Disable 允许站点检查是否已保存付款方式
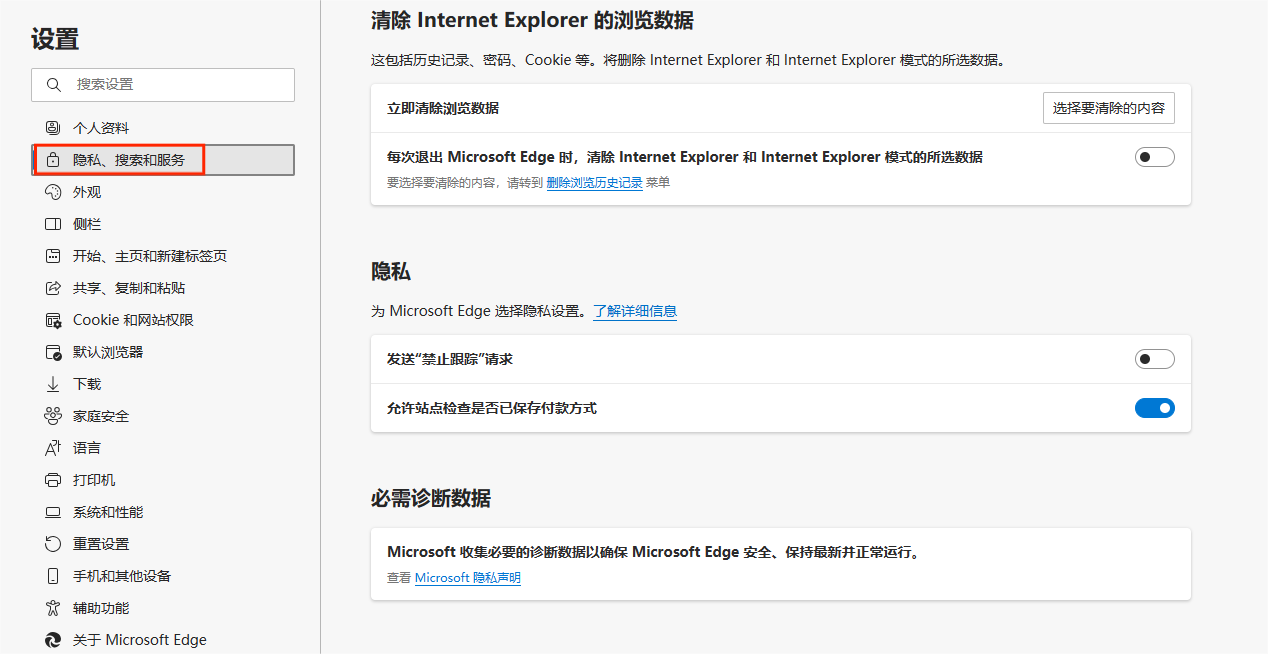Image resolution: width=1268 pixels, height=654 pixels. [1154, 408]
